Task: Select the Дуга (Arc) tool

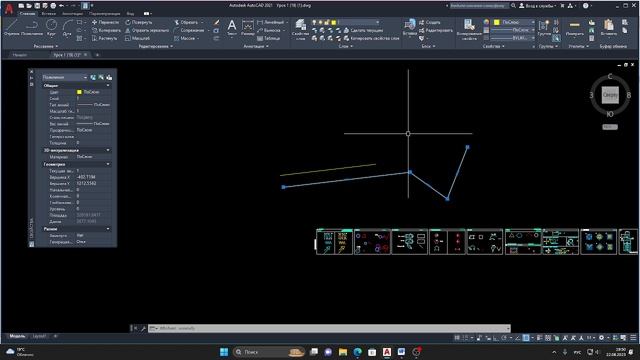Action: coord(67,27)
